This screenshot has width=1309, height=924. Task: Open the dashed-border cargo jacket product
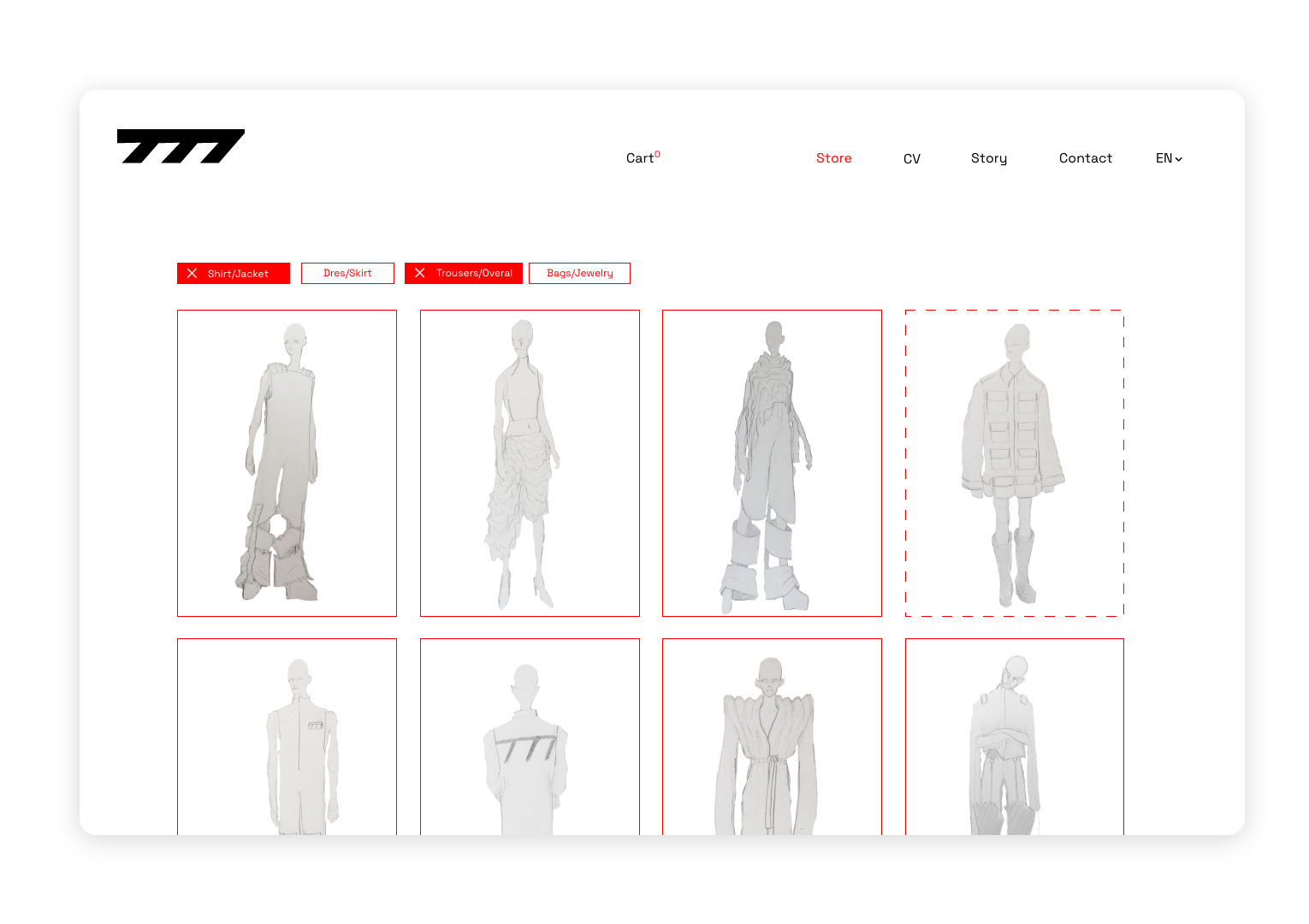1014,463
